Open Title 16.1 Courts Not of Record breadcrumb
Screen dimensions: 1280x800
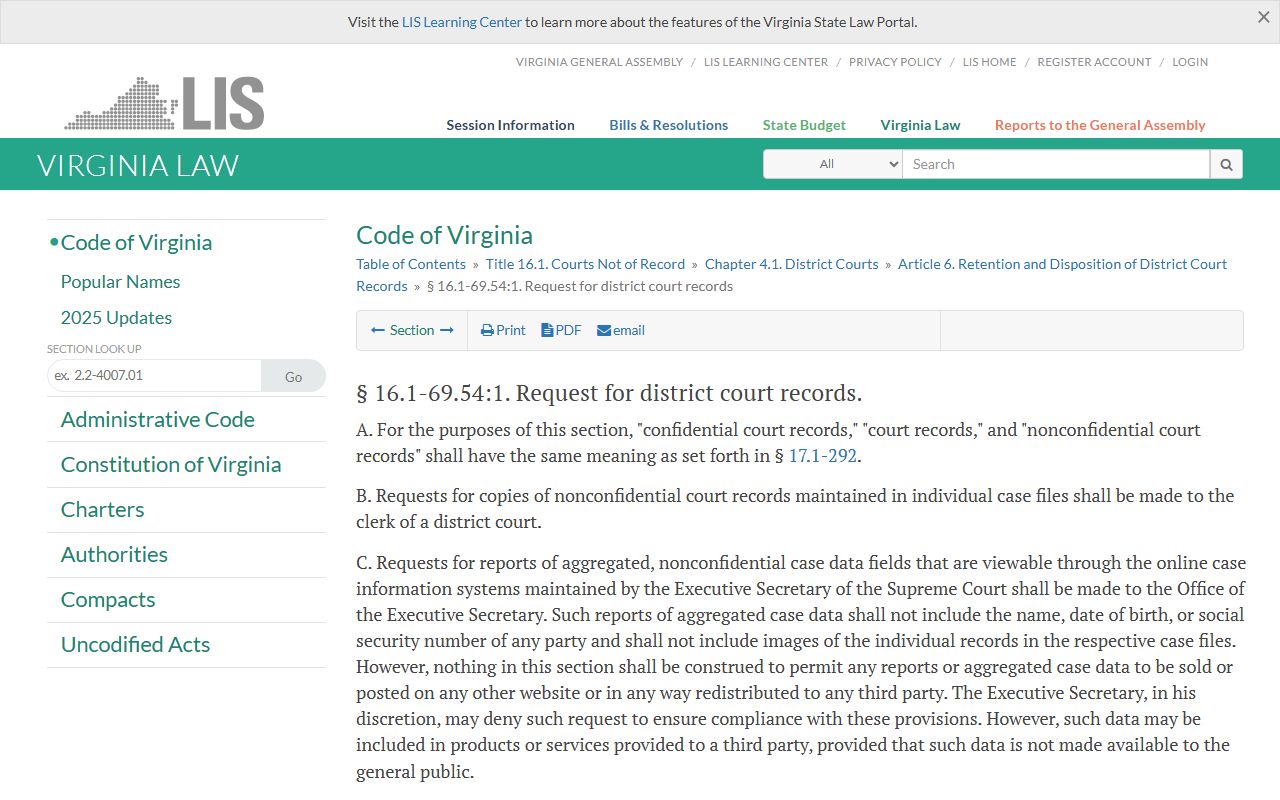coord(585,264)
